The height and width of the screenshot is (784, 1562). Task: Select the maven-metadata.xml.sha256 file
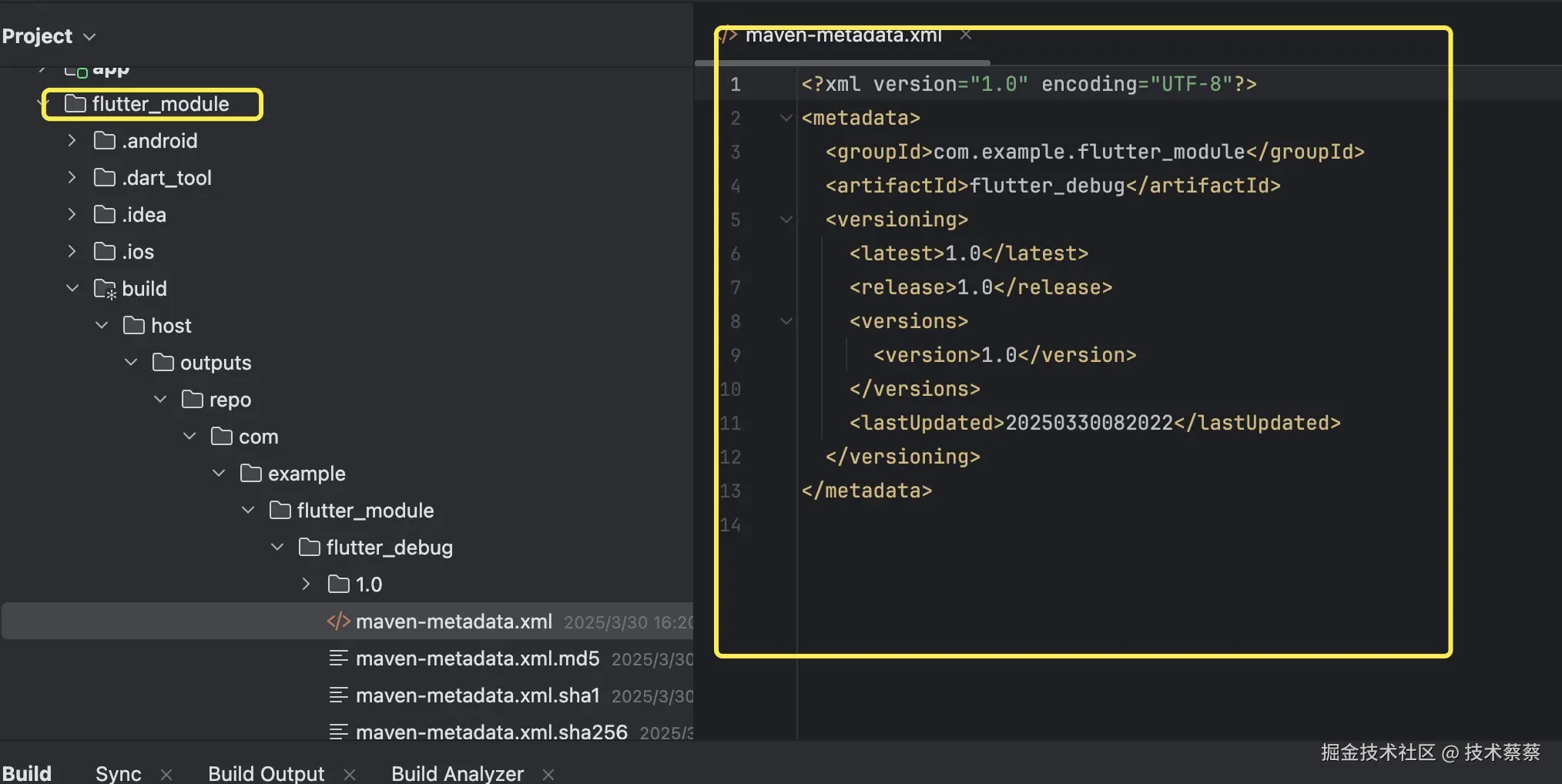tap(491, 732)
